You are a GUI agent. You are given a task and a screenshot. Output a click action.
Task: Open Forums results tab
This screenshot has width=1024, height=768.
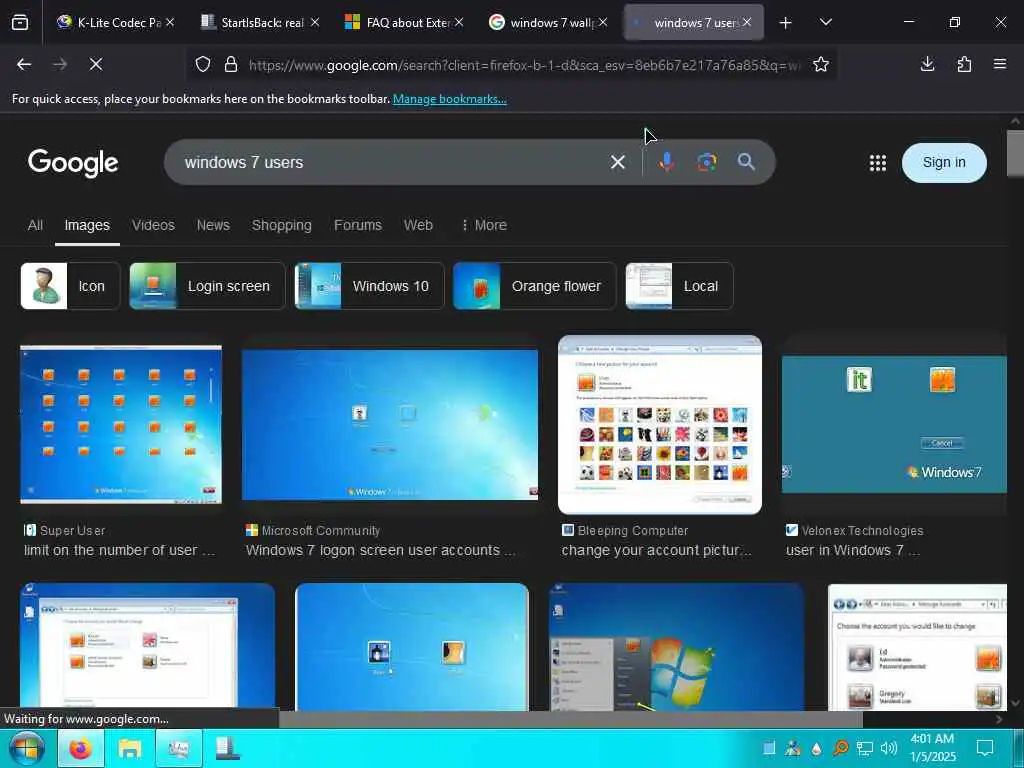pos(358,225)
